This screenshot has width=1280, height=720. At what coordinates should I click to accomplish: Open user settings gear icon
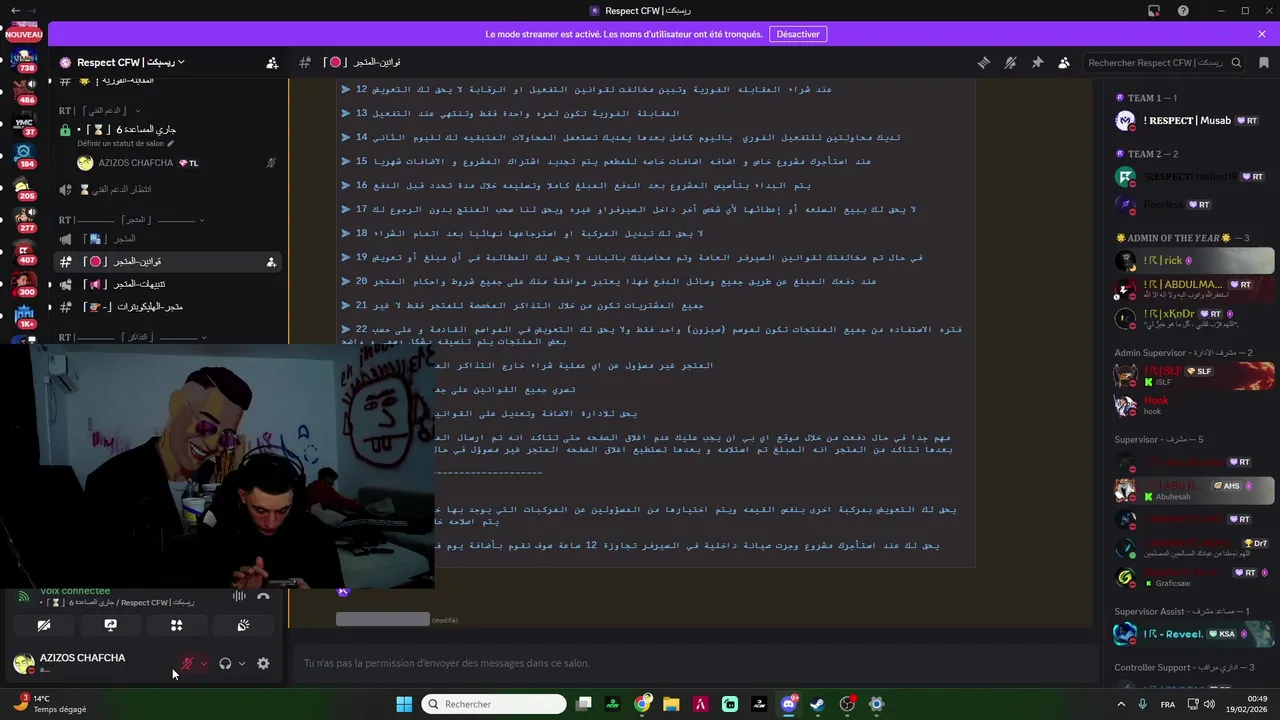pyautogui.click(x=263, y=663)
